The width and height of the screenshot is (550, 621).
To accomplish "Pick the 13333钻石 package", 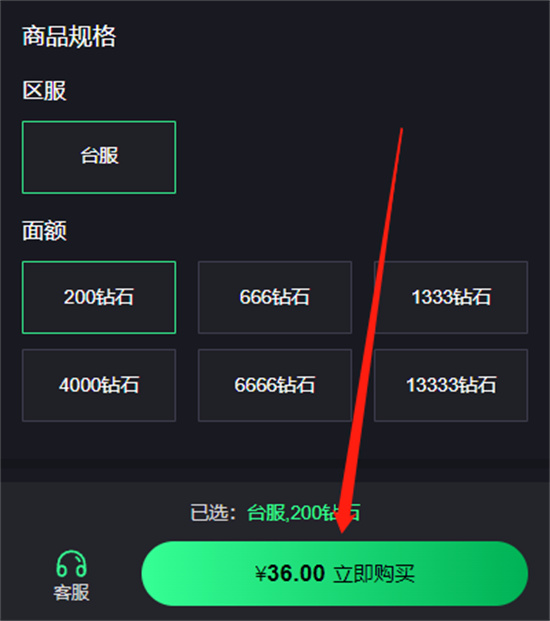I will (451, 385).
